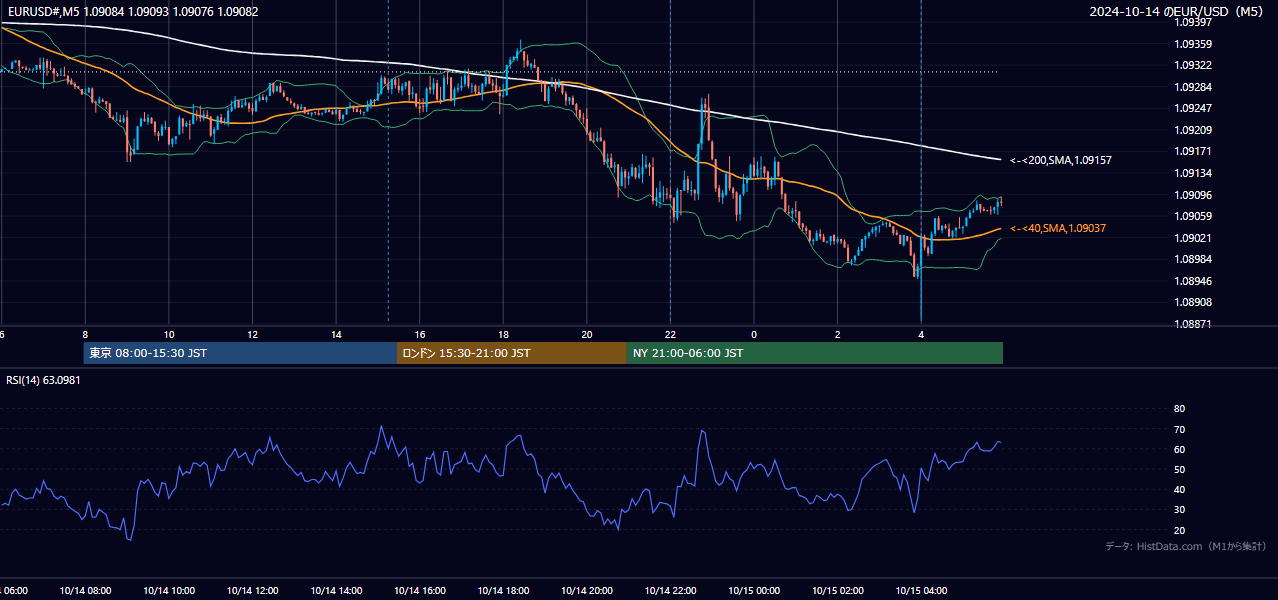This screenshot has height=600, width=1278.
Task: Click RSI scale value 40
Action: click(x=1179, y=489)
